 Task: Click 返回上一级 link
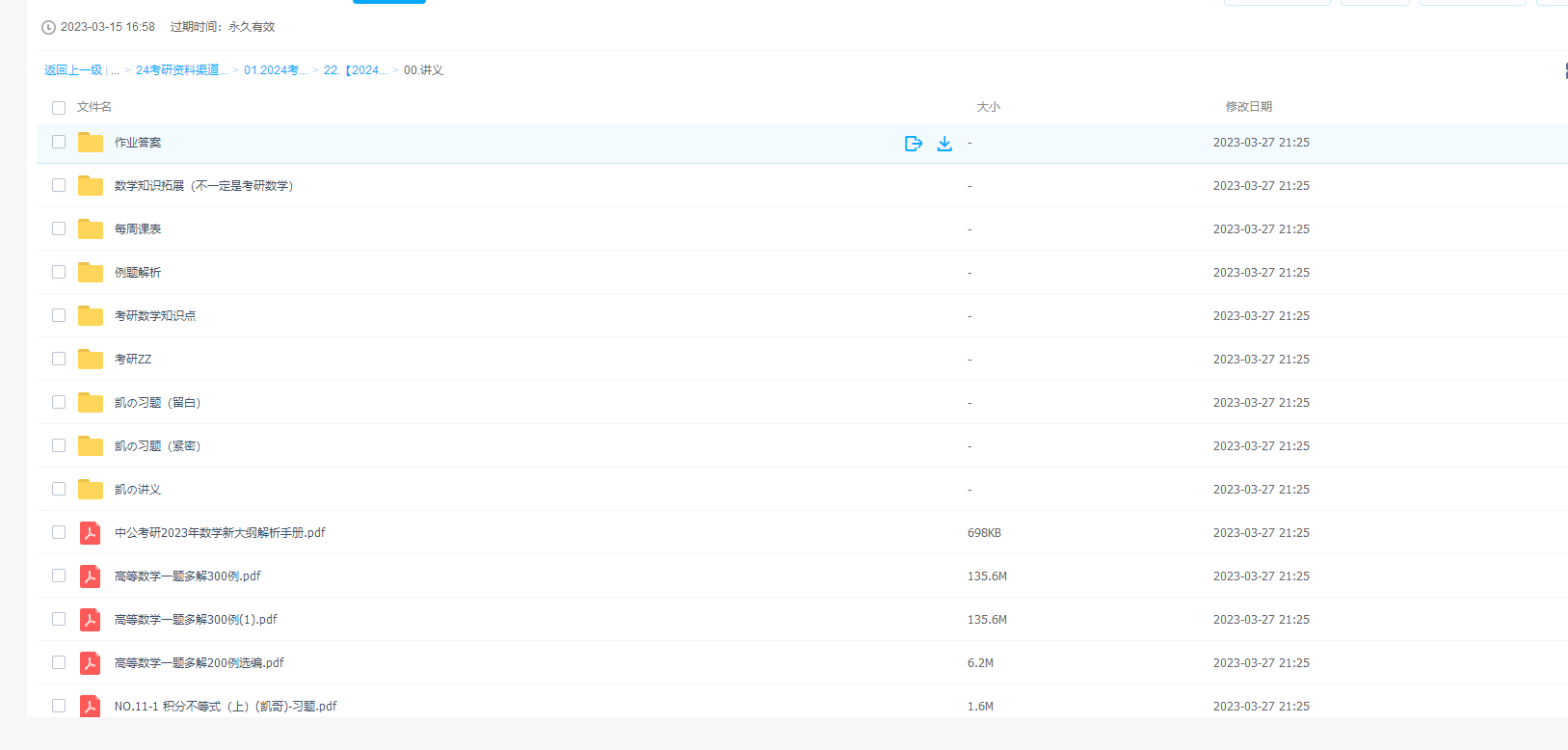click(x=73, y=70)
